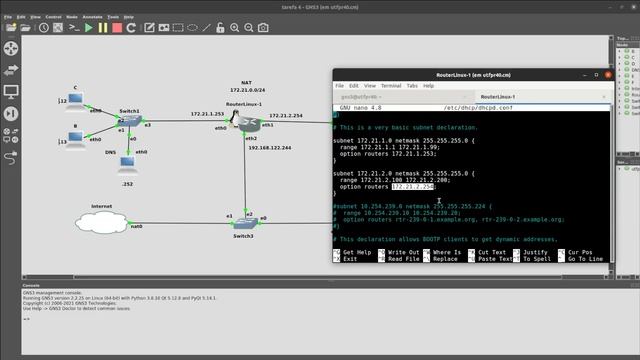Open the GNS3 View menu
Screen dimensions: 640x360
(x=36, y=17)
